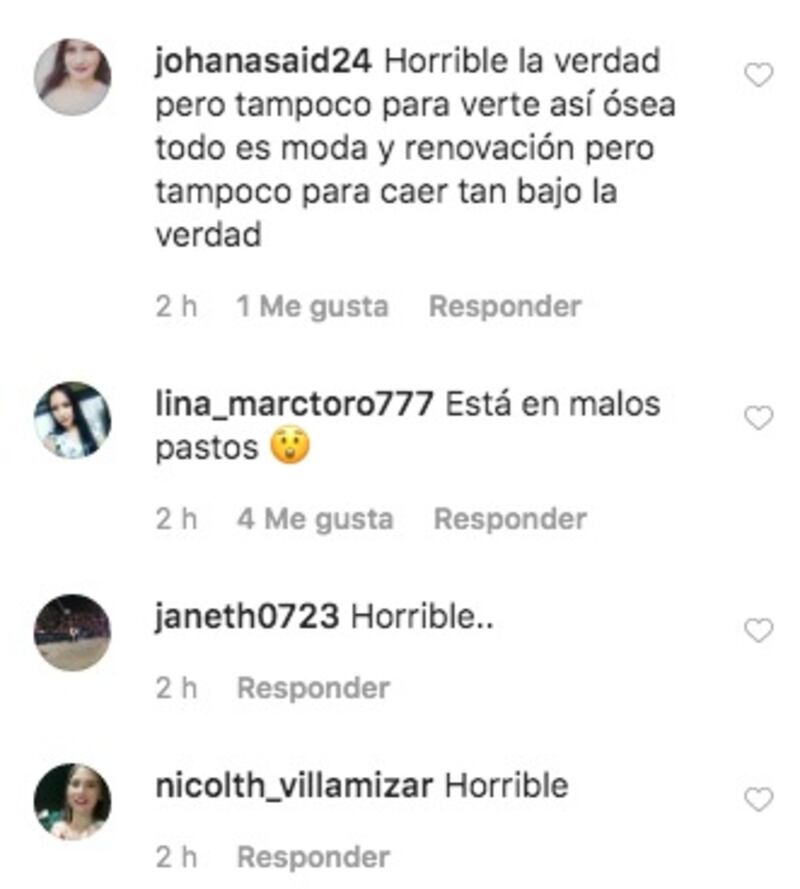Image resolution: width=800 pixels, height=889 pixels.
Task: Tap heart icon beside nicolth_villamizar's comment
Action: (759, 799)
